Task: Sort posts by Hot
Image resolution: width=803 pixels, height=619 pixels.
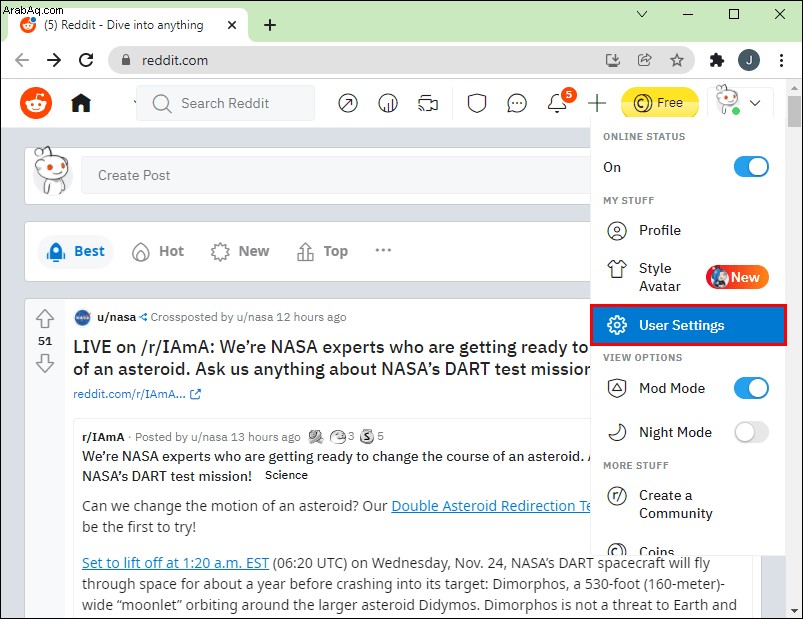Action: click(x=158, y=251)
